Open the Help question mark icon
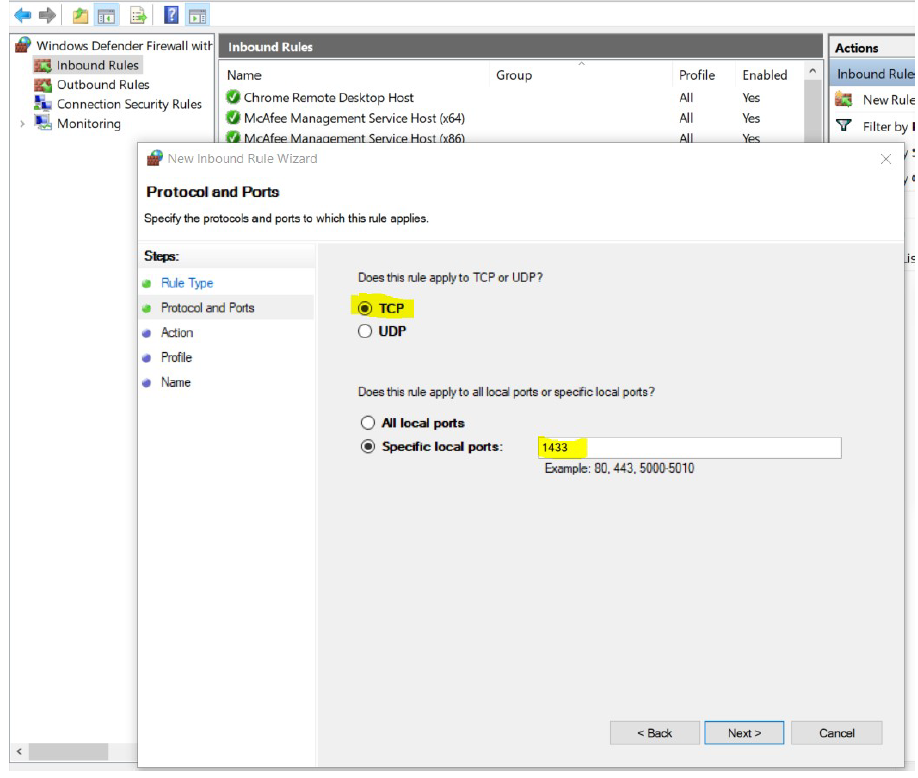918x778 pixels. (x=171, y=15)
